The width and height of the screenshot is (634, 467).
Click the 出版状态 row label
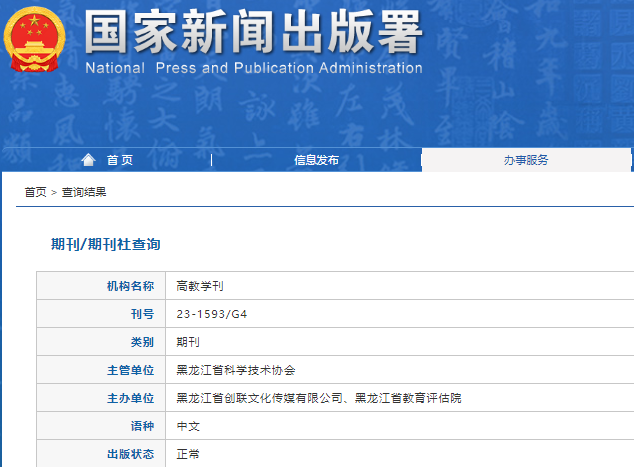130,454
